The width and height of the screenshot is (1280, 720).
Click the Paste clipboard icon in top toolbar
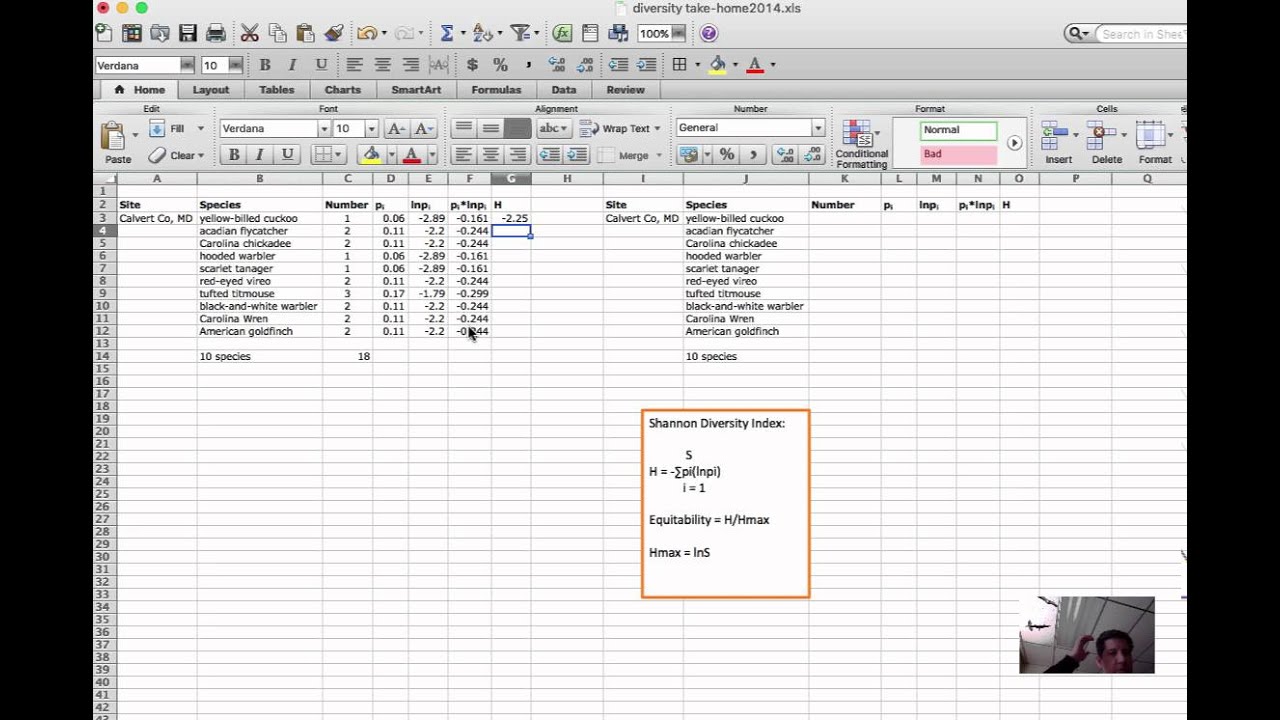tap(306, 33)
